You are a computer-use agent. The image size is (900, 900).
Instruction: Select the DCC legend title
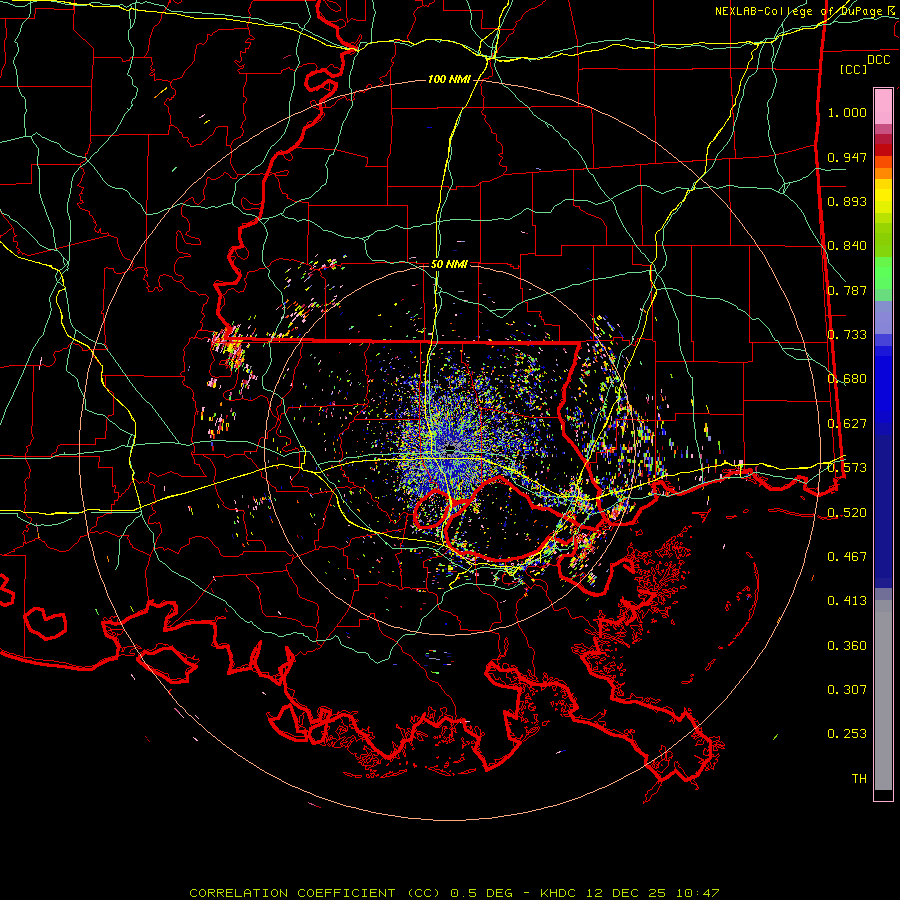(878, 60)
